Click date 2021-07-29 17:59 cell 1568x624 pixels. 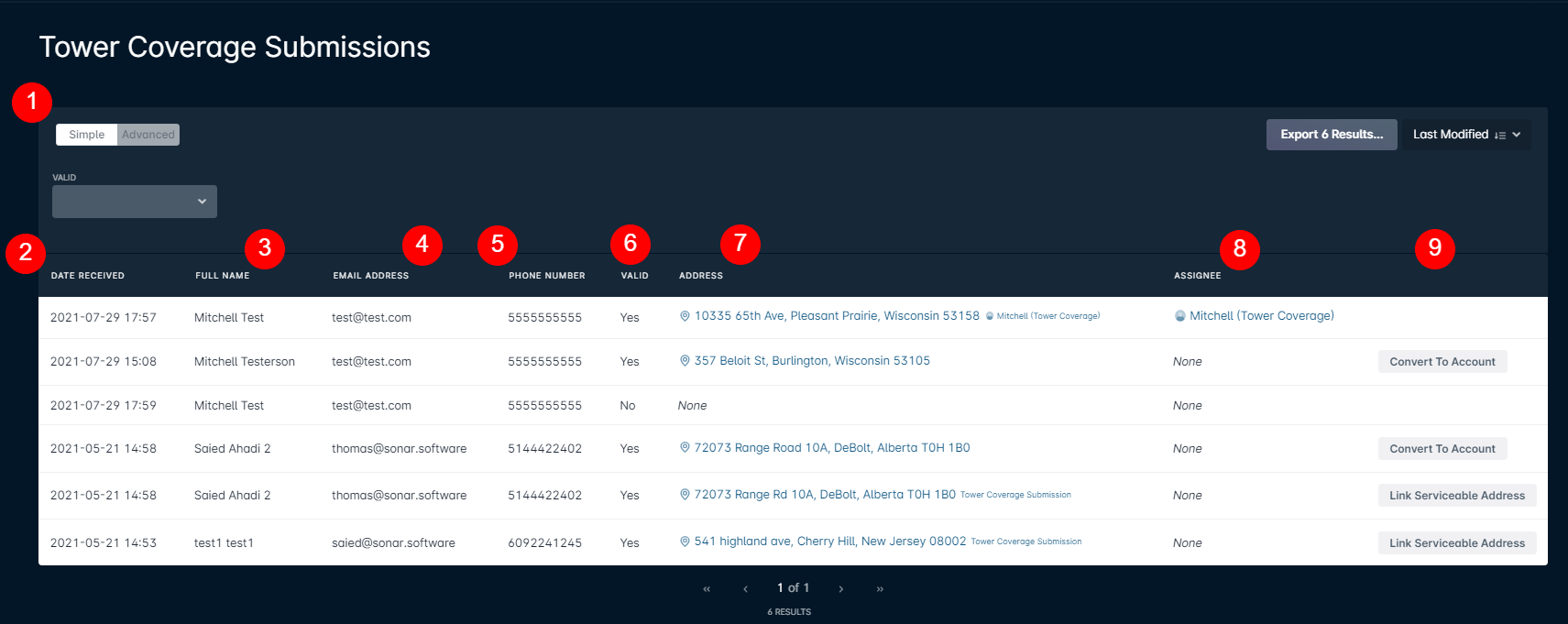104,406
